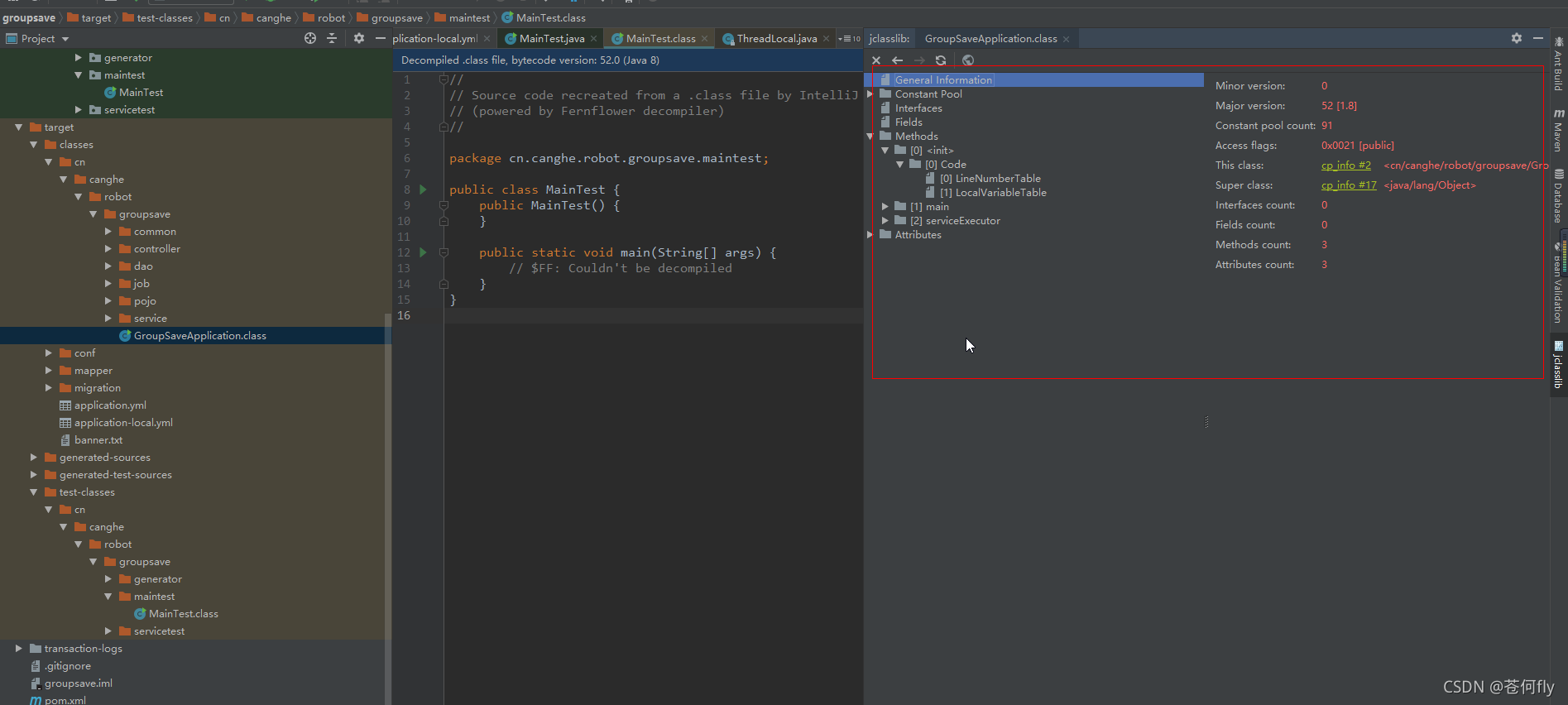Open the Bean Validation side tool window
Viewport: 1568px width, 705px height.
tap(1559, 283)
